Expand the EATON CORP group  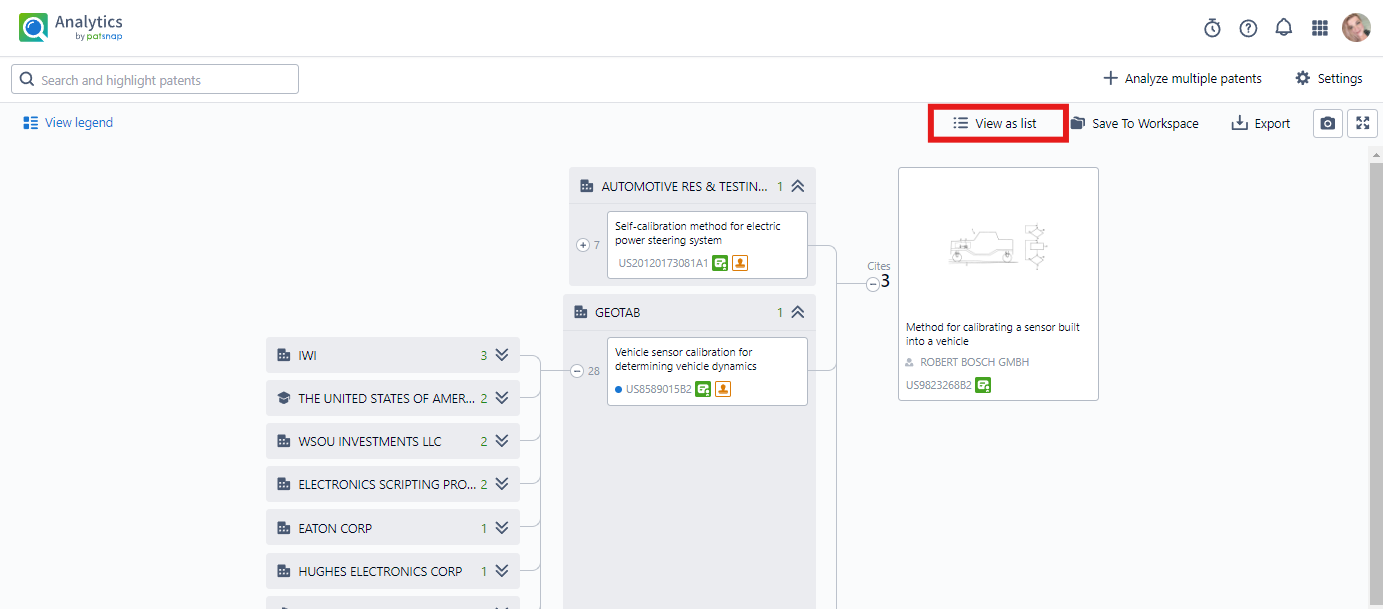(502, 528)
